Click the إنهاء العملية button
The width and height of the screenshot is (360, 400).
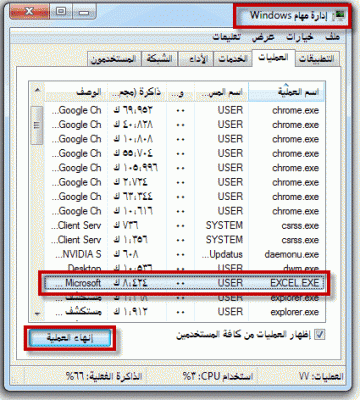[x=70, y=338]
